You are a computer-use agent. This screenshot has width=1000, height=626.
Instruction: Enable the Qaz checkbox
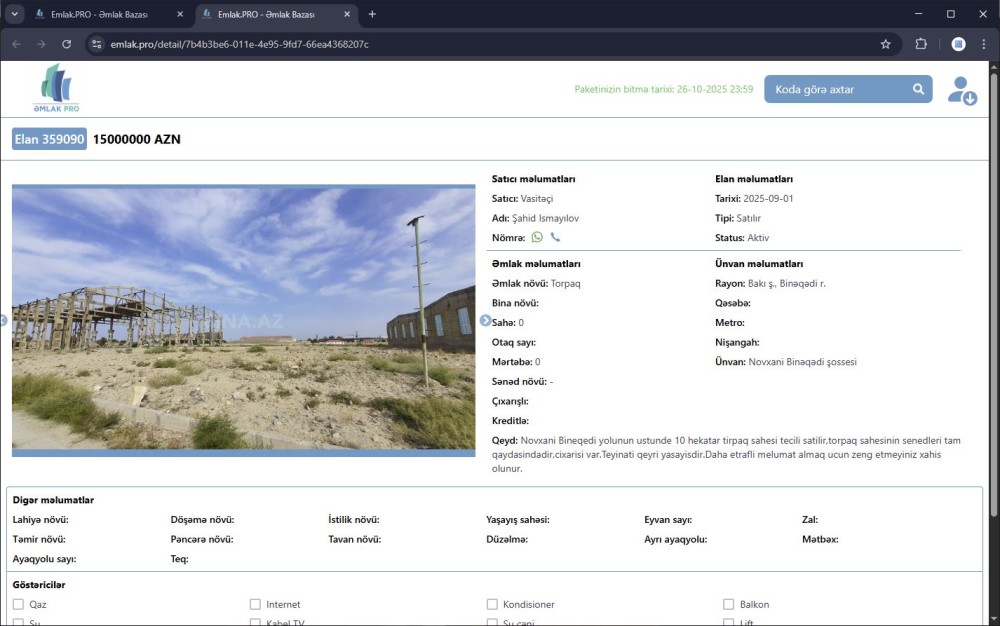click(18, 604)
